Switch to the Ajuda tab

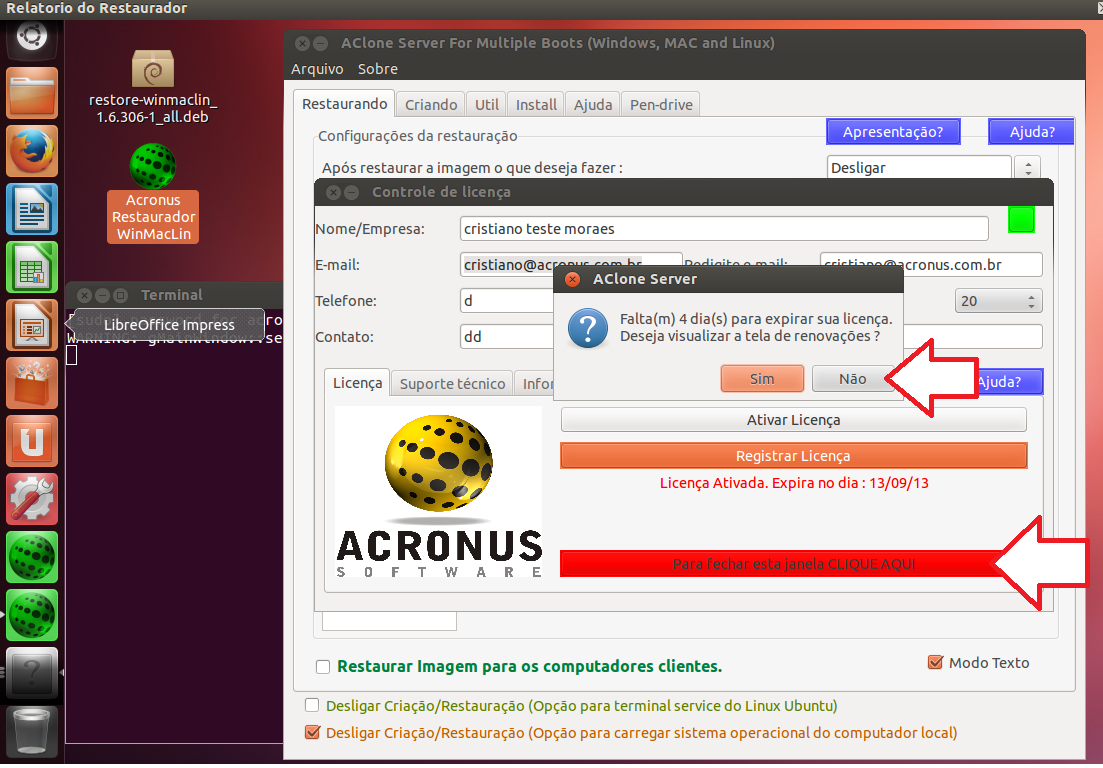point(593,105)
